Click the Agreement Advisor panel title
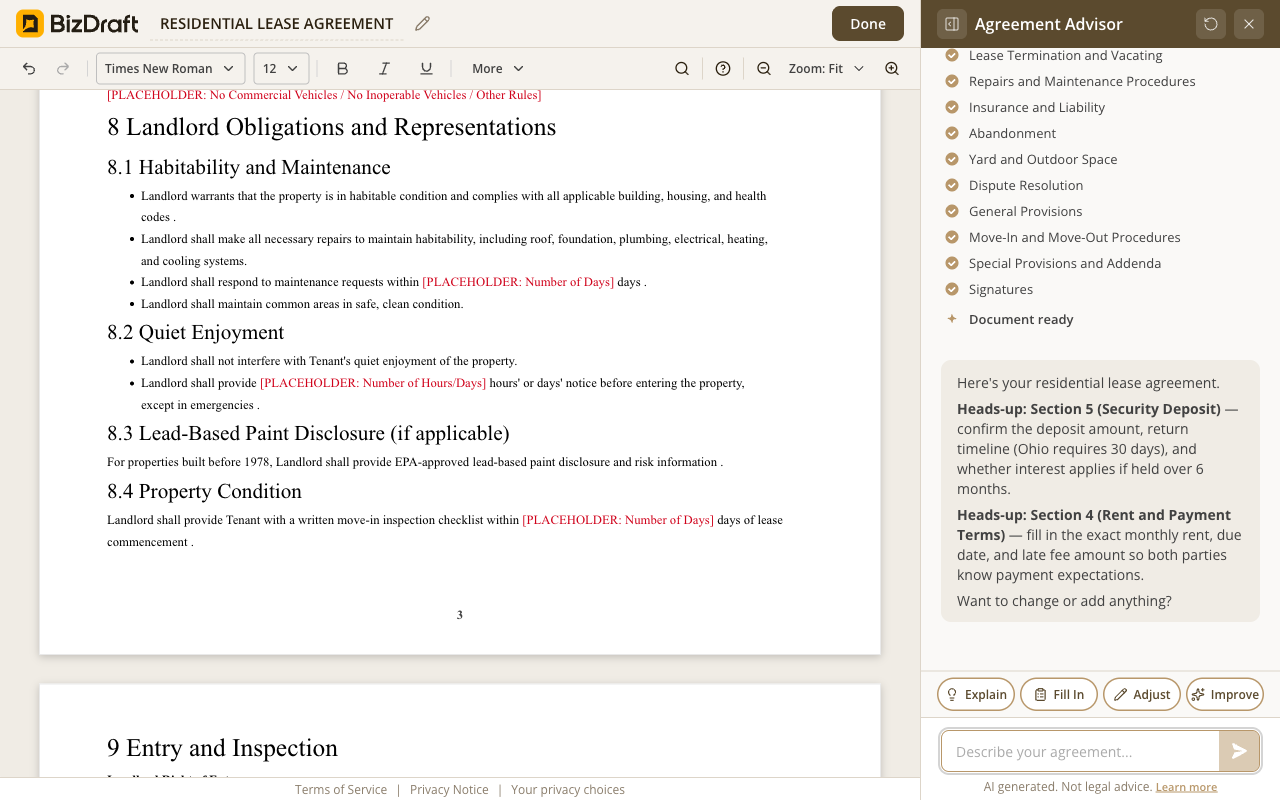This screenshot has width=1280, height=800. 1049,24
